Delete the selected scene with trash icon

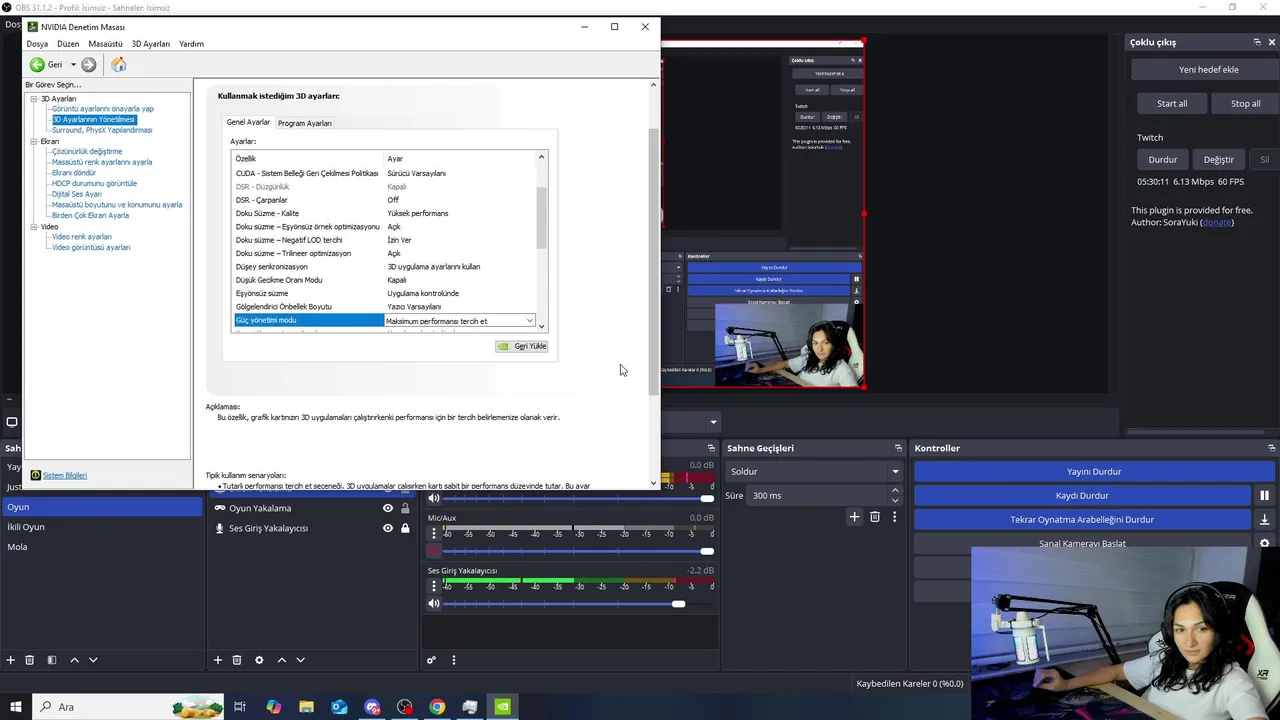[30, 660]
